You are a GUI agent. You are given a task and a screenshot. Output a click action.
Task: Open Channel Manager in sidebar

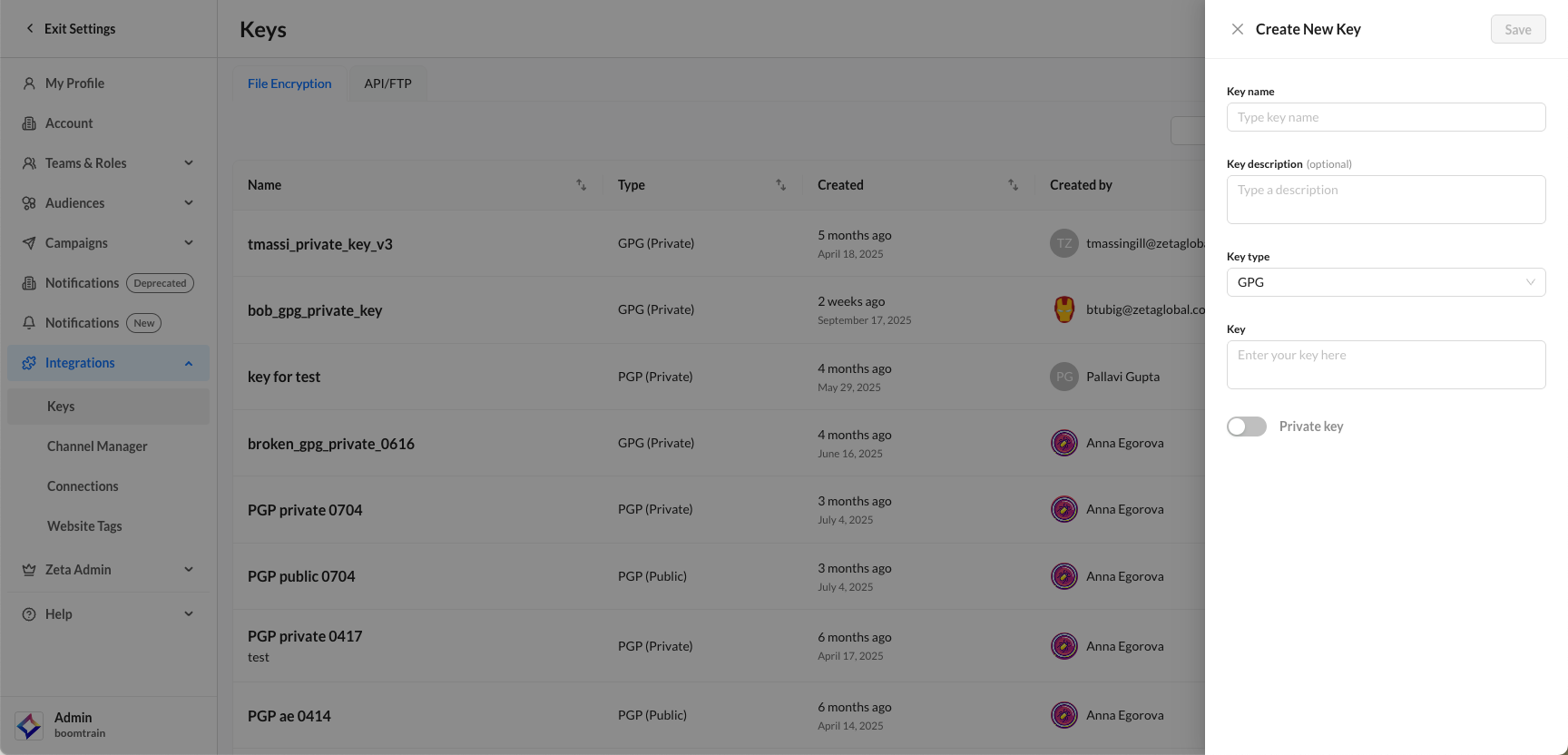[x=97, y=446]
